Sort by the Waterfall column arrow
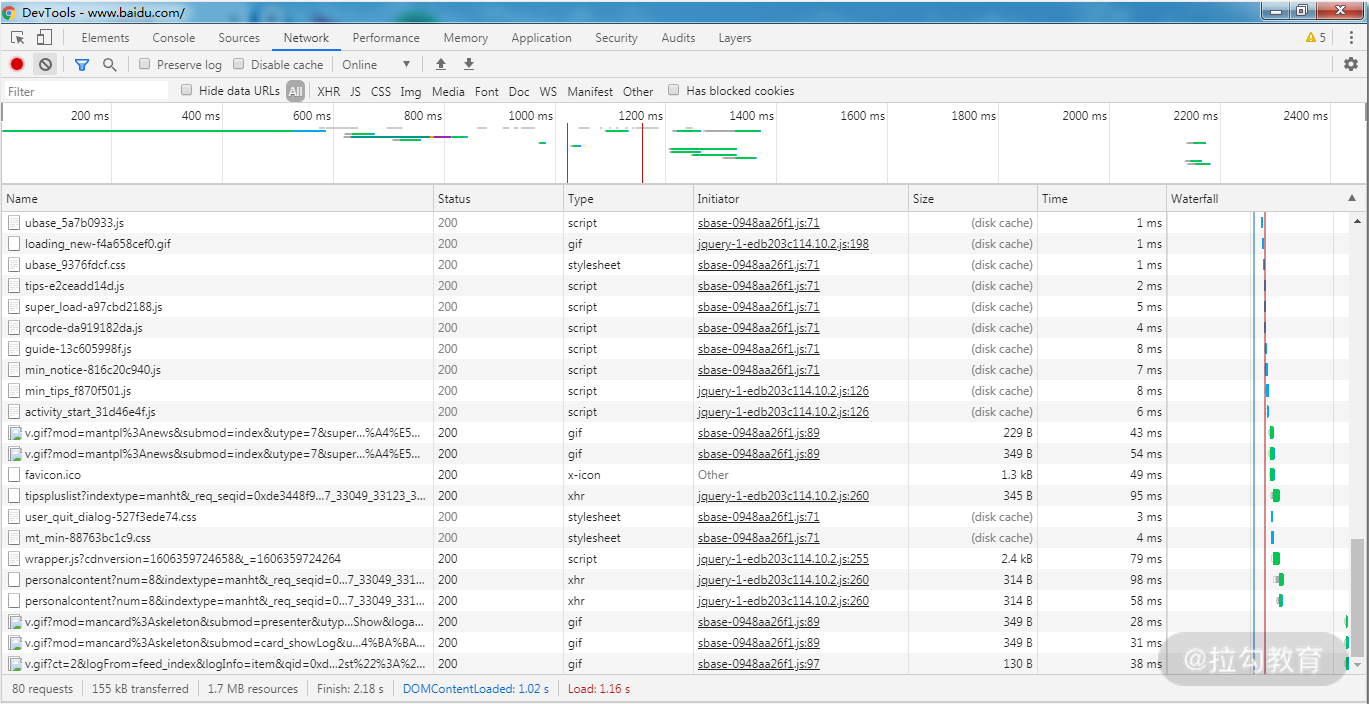 (x=1352, y=198)
